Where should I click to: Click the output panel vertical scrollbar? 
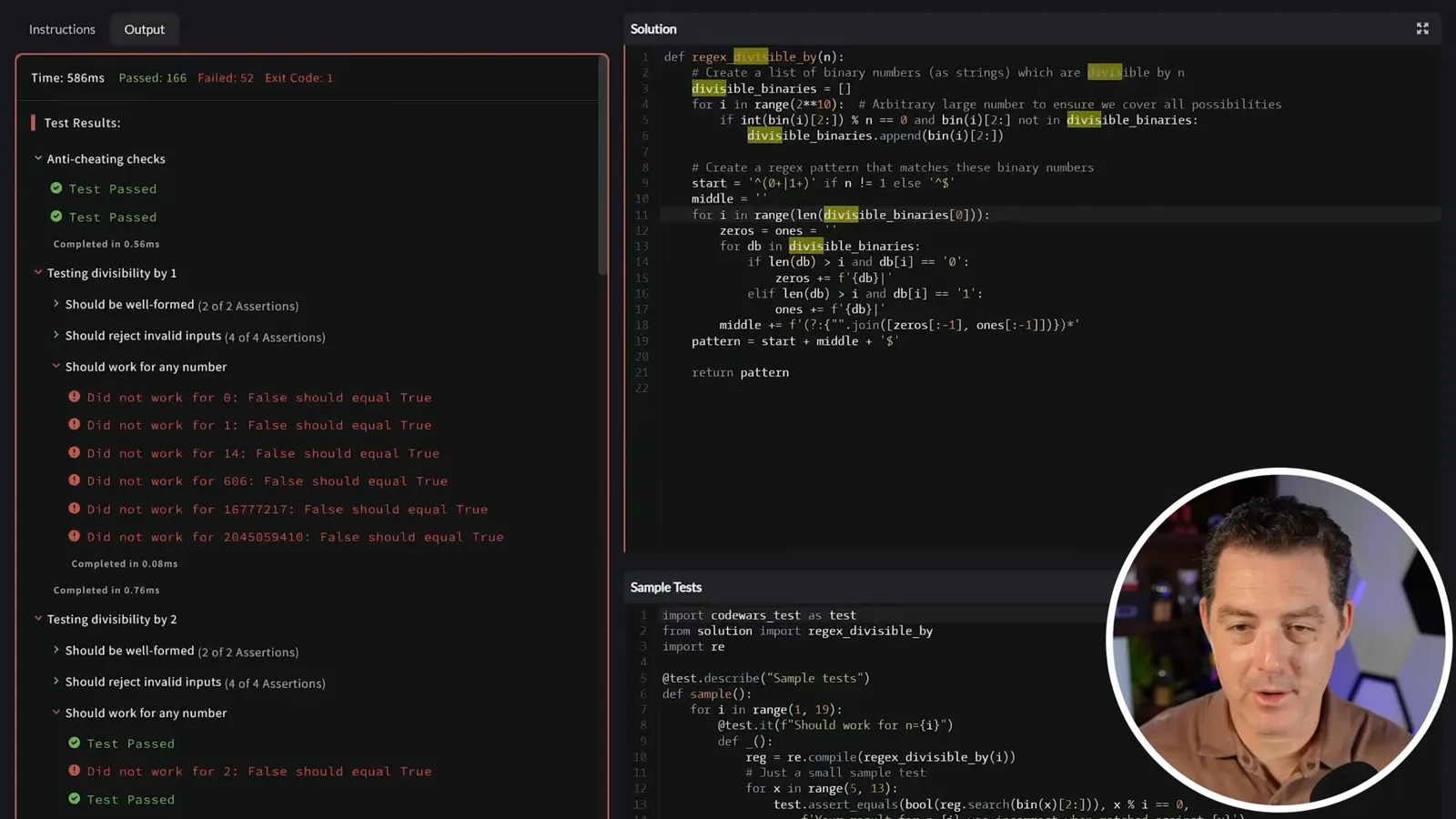pyautogui.click(x=602, y=168)
